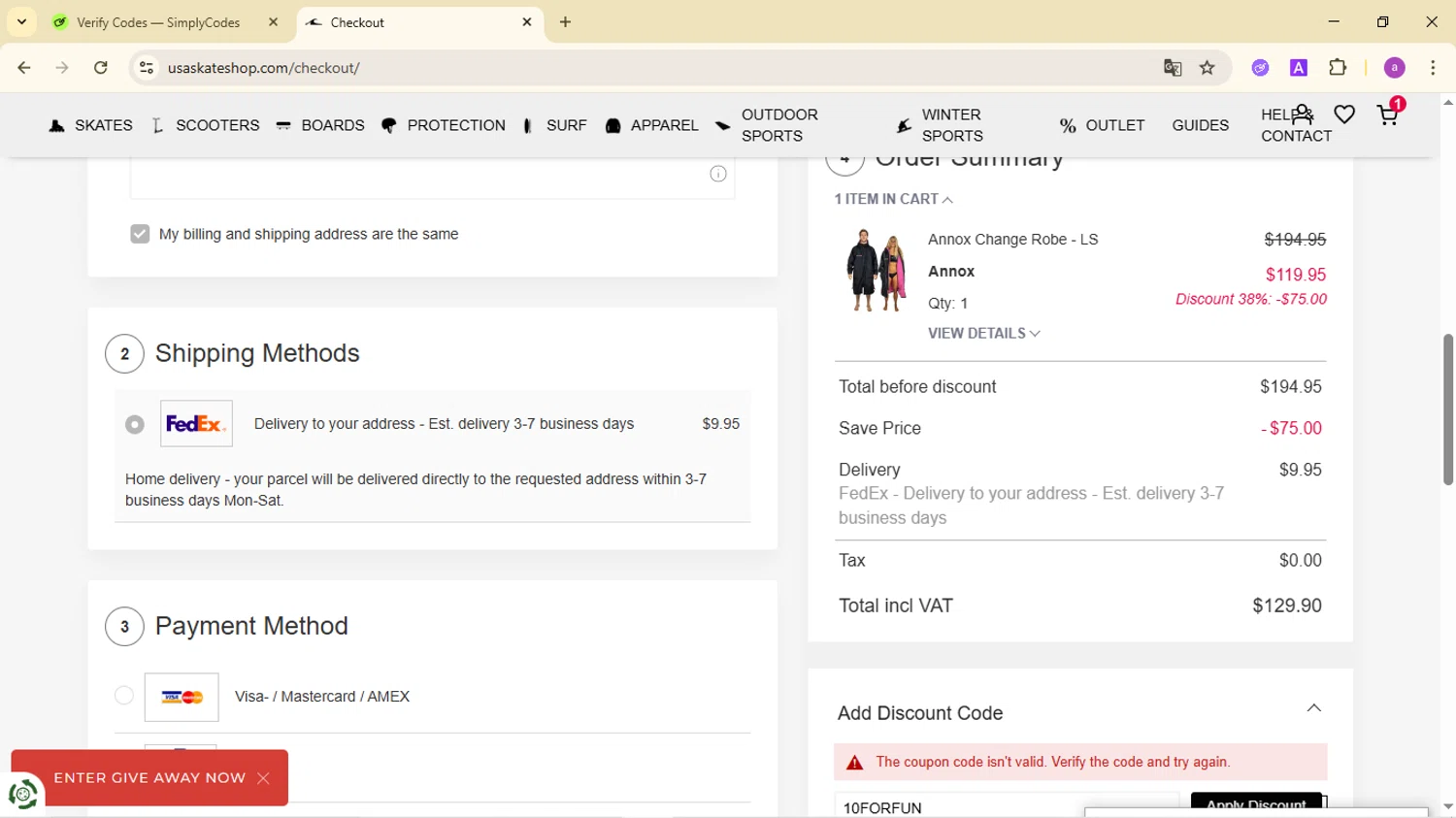Image resolution: width=1456 pixels, height=818 pixels.
Task: Select FedEx delivery radio button
Action: [x=135, y=424]
